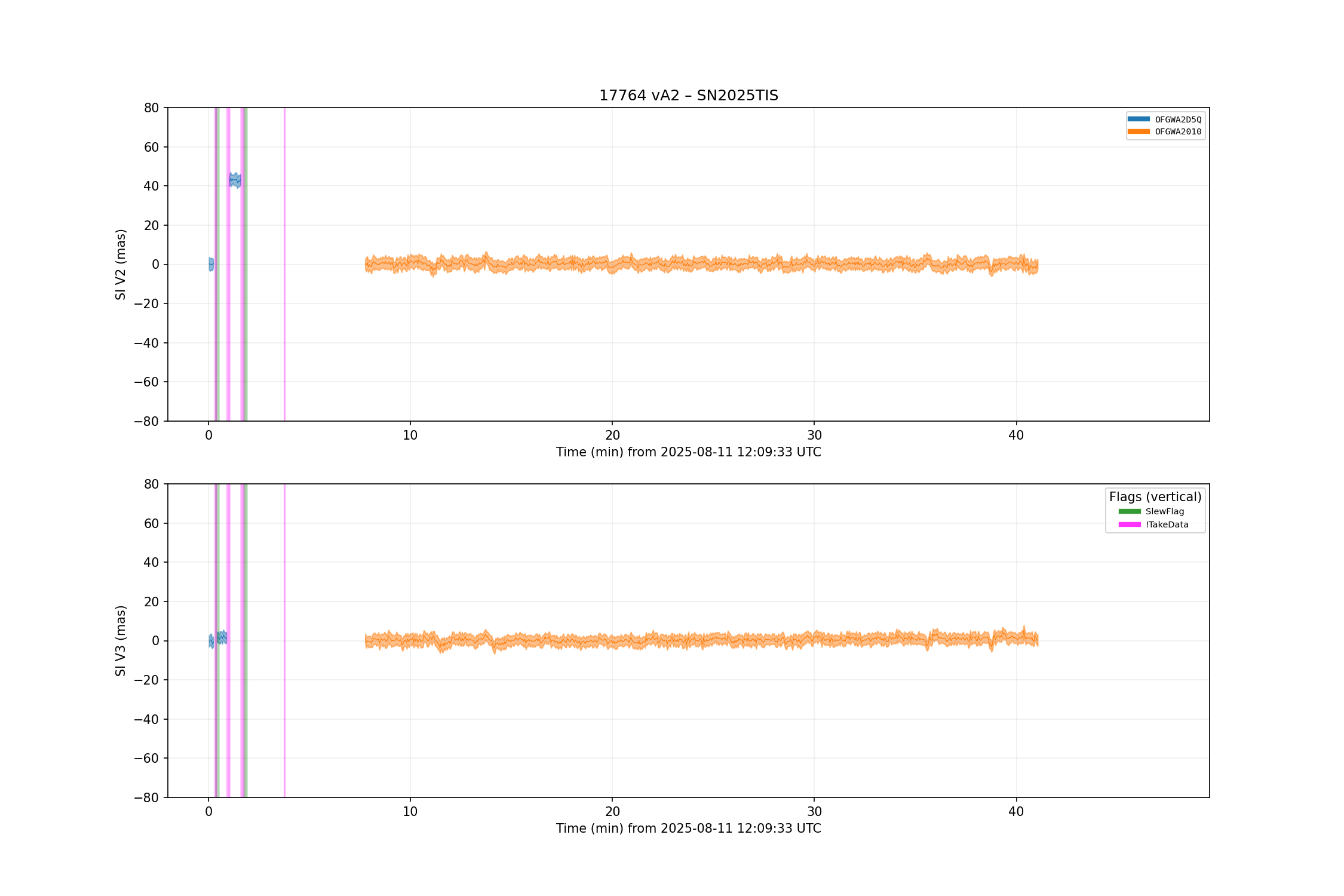Click the top plot's time axis label
This screenshot has width=1344, height=896.
click(689, 452)
